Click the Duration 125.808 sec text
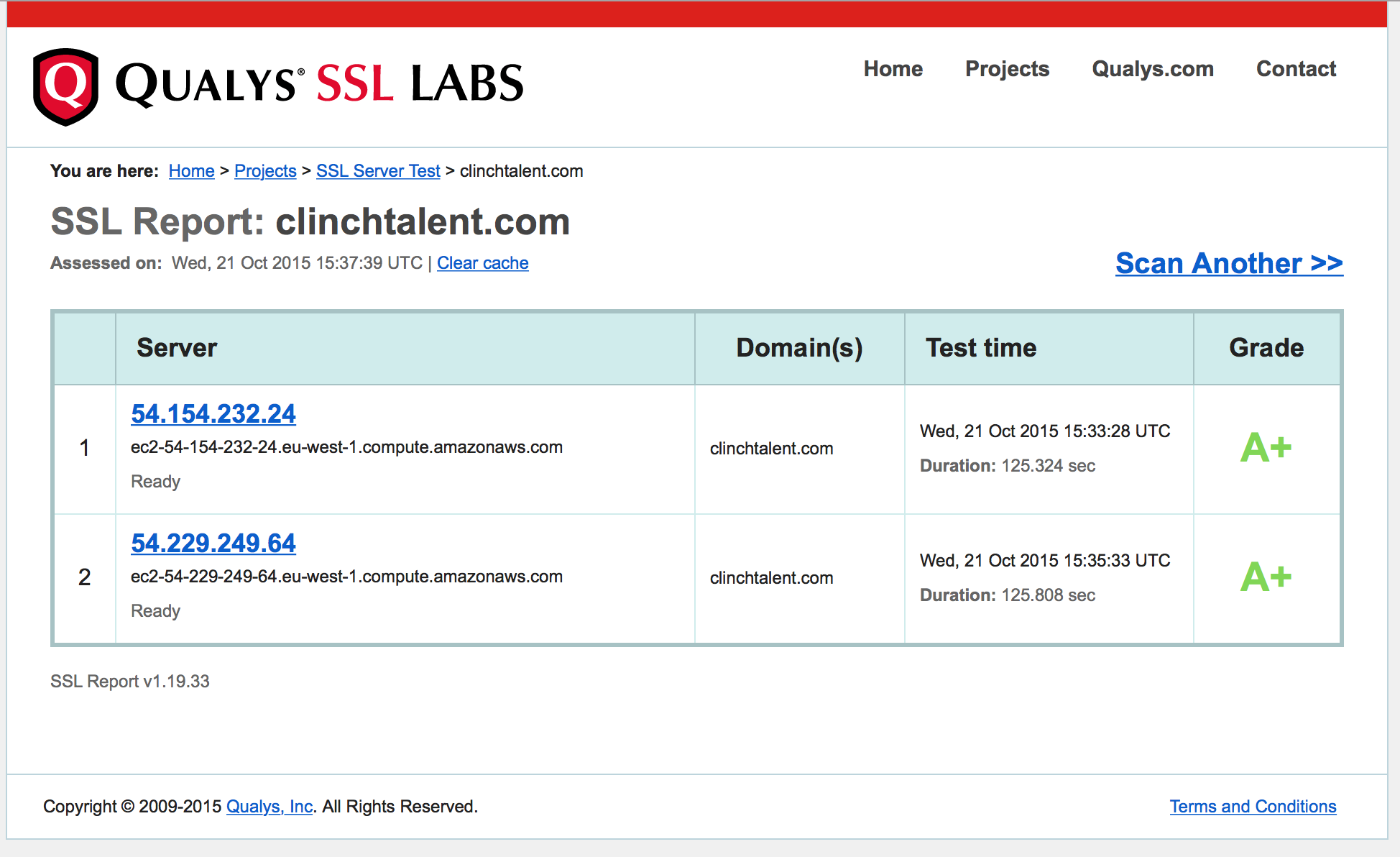Screen dimensions: 1400x857 1008,595
